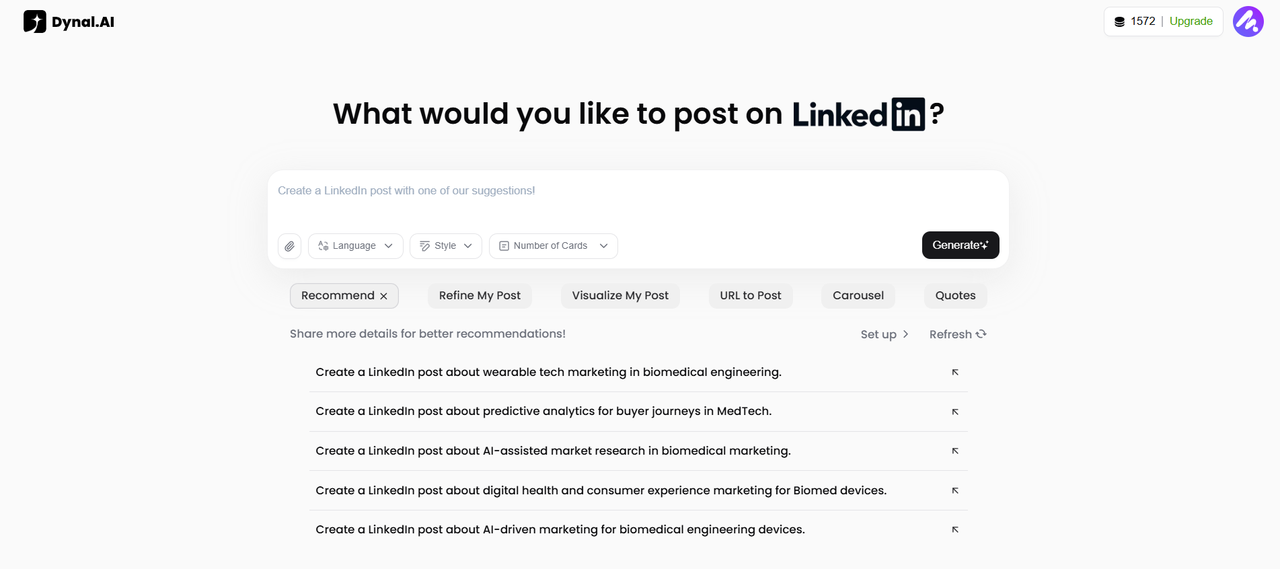Click arrow beside AI-assisted market research suggestion

pos(955,451)
